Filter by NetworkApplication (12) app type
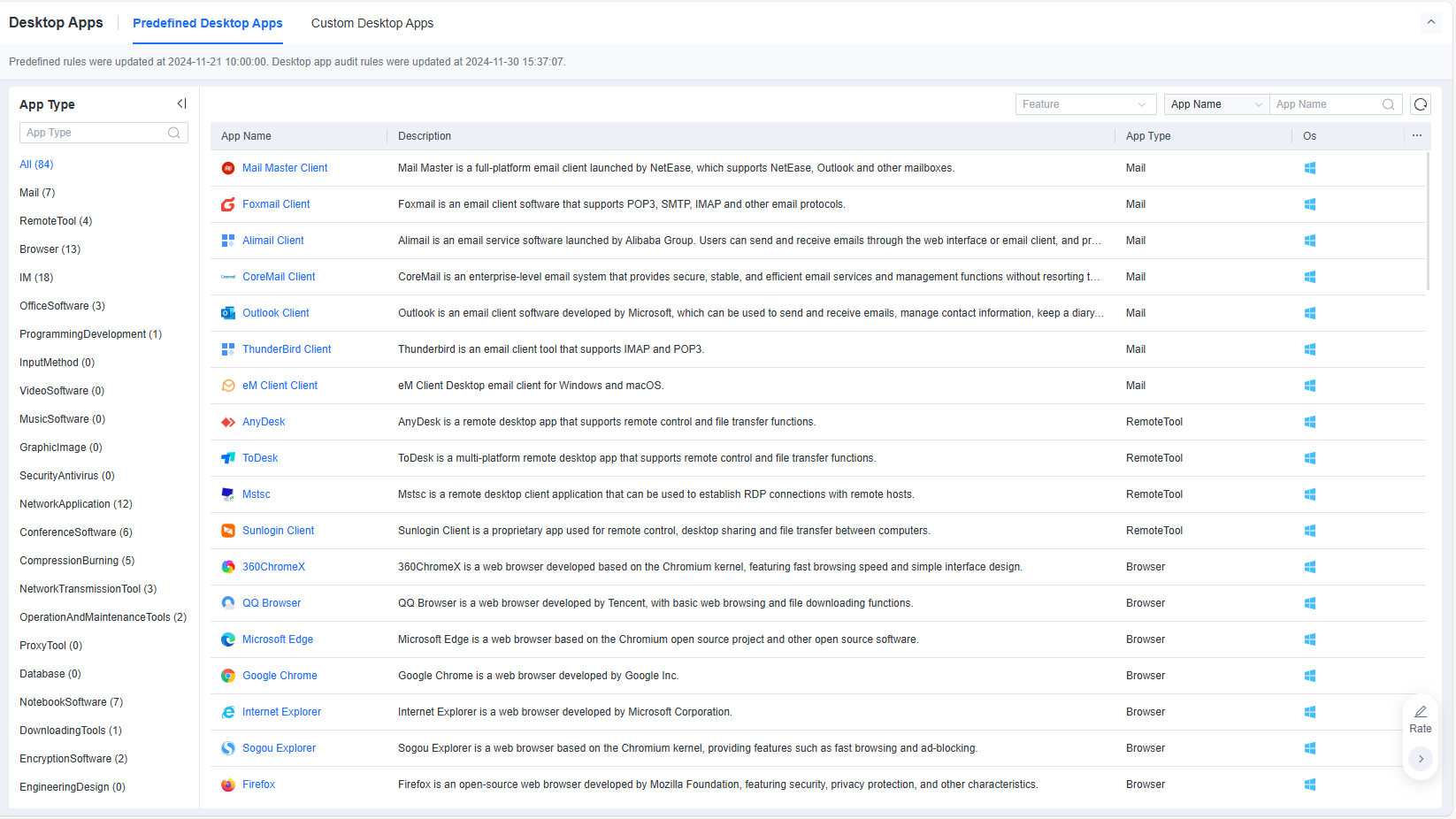 click(76, 504)
